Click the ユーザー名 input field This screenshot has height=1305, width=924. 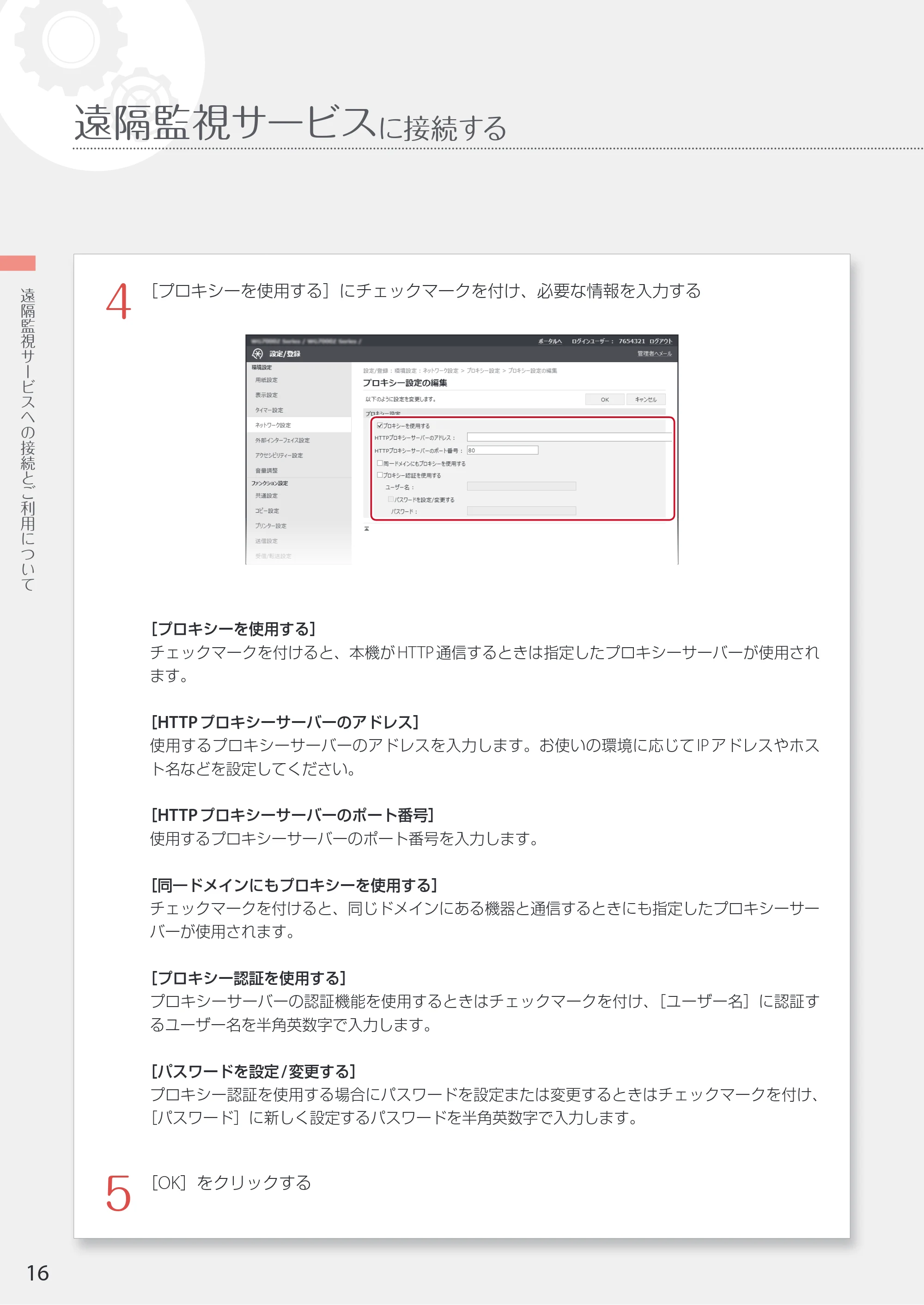pos(521,486)
